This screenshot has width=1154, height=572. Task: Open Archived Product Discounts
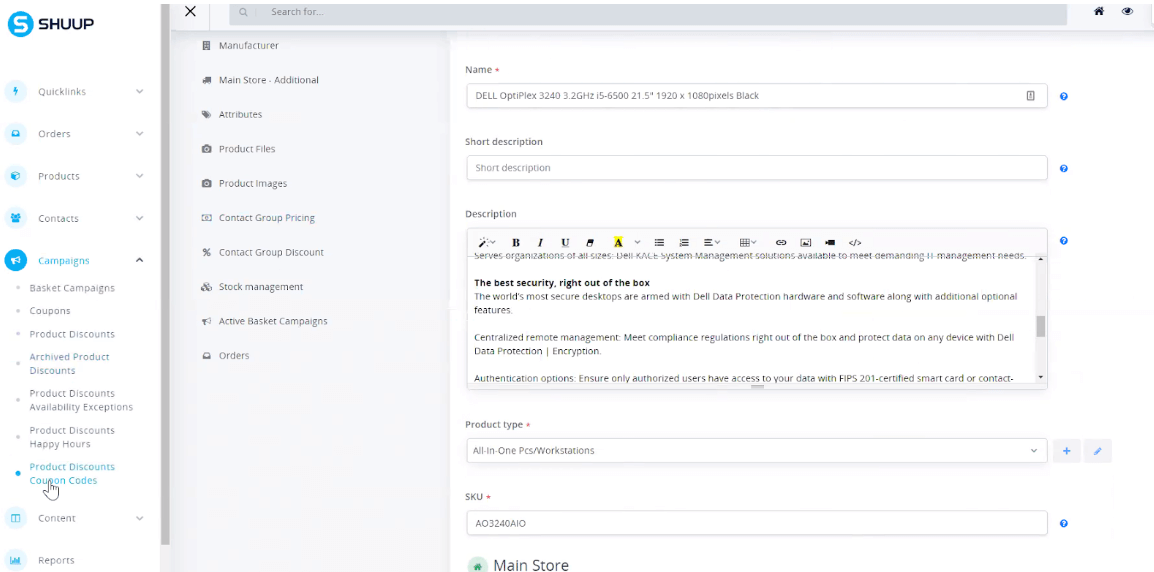tap(69, 364)
